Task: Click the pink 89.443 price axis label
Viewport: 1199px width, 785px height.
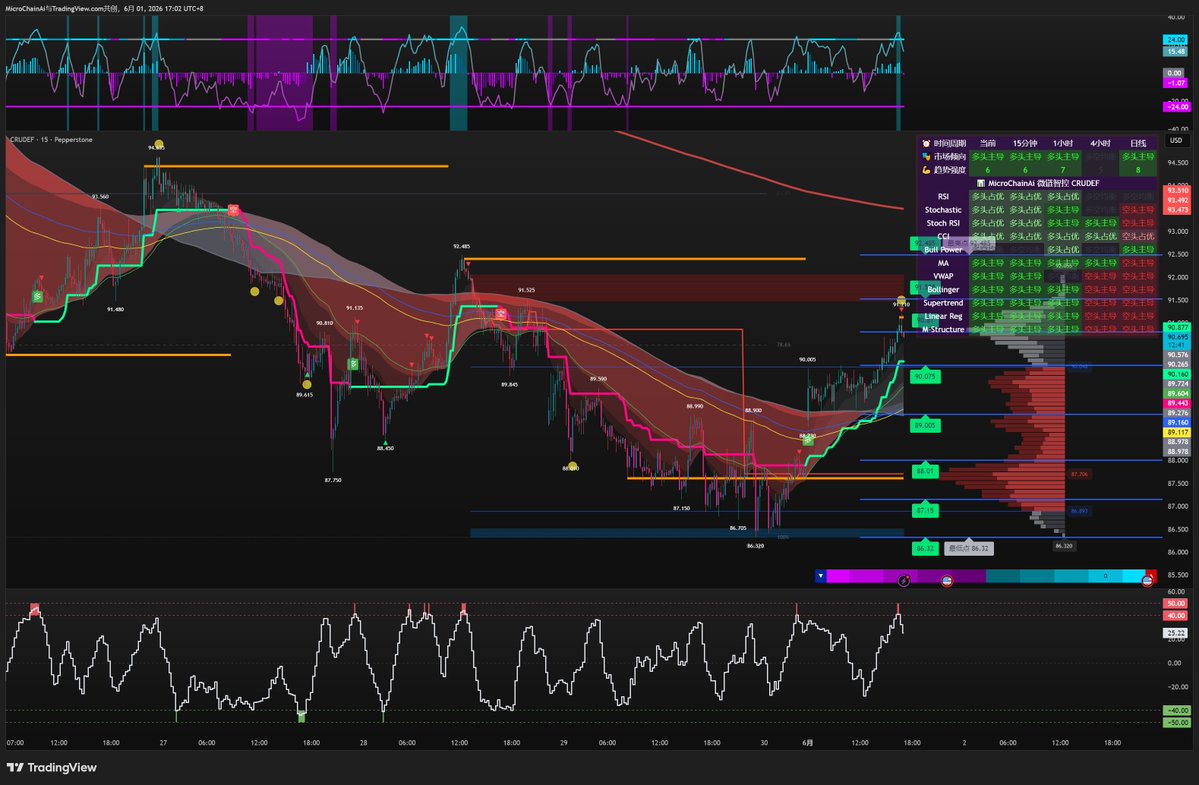Action: click(1177, 403)
